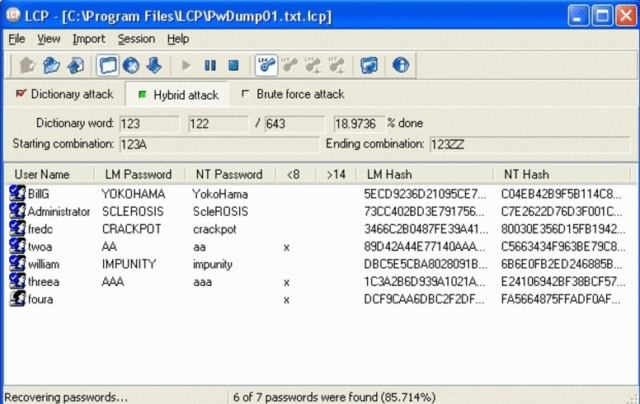The height and width of the screenshot is (404, 640).
Task: Click LM password YOKOHAMA
Action: [x=133, y=194]
